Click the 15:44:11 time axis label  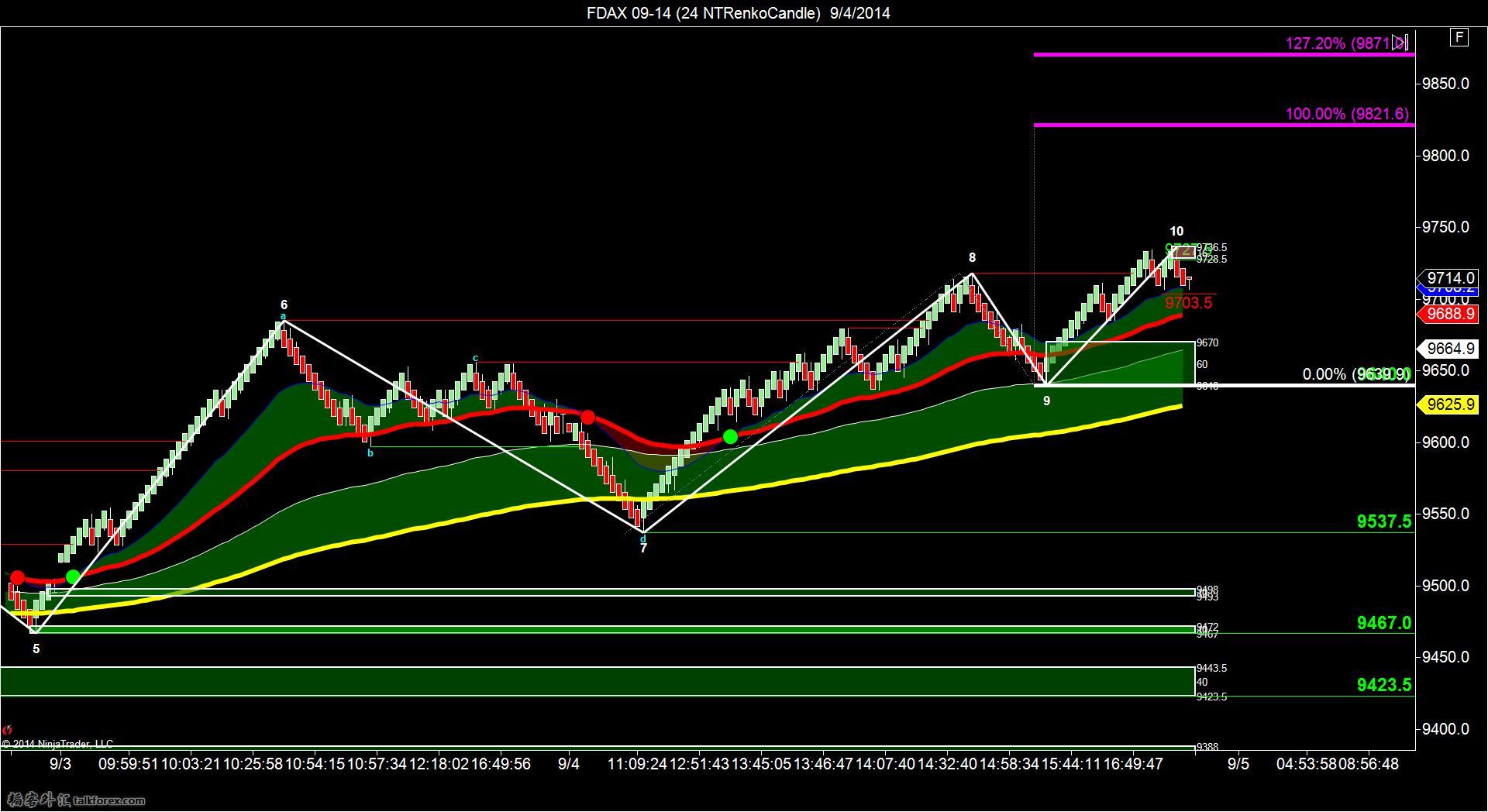1071,764
